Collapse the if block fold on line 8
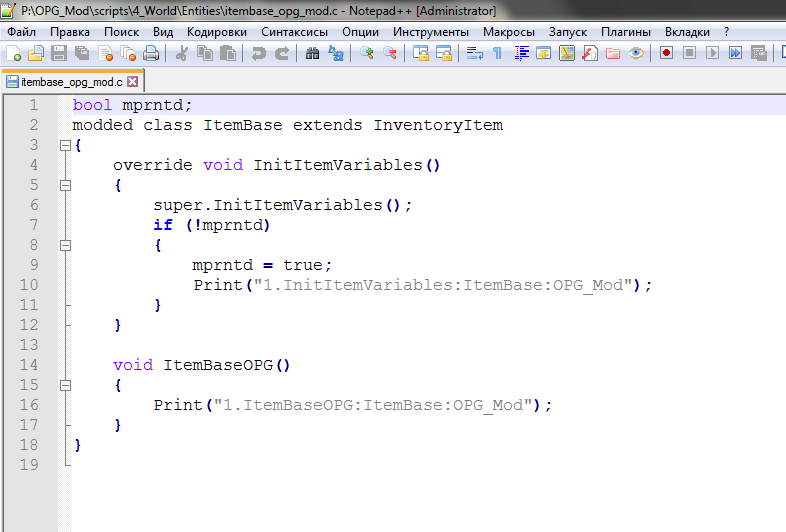This screenshot has height=532, width=786. click(x=65, y=245)
